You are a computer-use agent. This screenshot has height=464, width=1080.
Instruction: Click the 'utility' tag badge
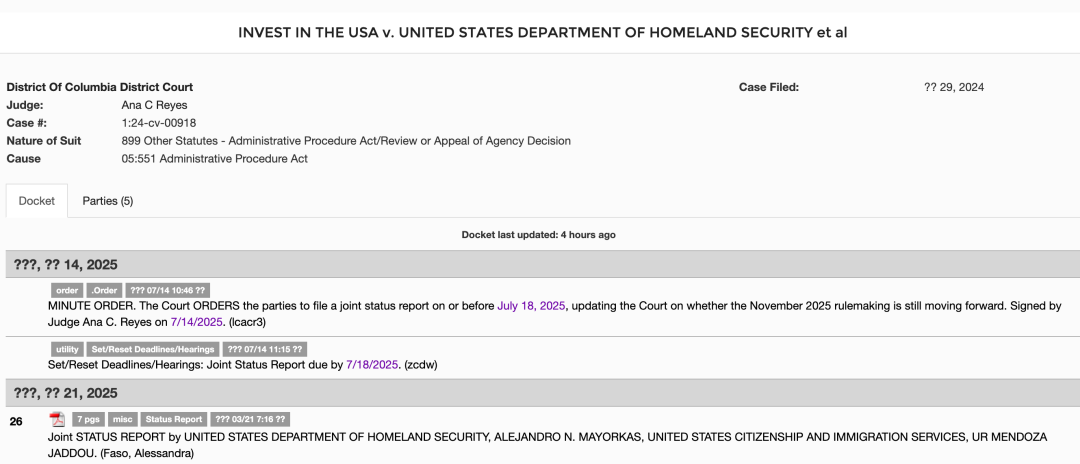[x=68, y=349]
